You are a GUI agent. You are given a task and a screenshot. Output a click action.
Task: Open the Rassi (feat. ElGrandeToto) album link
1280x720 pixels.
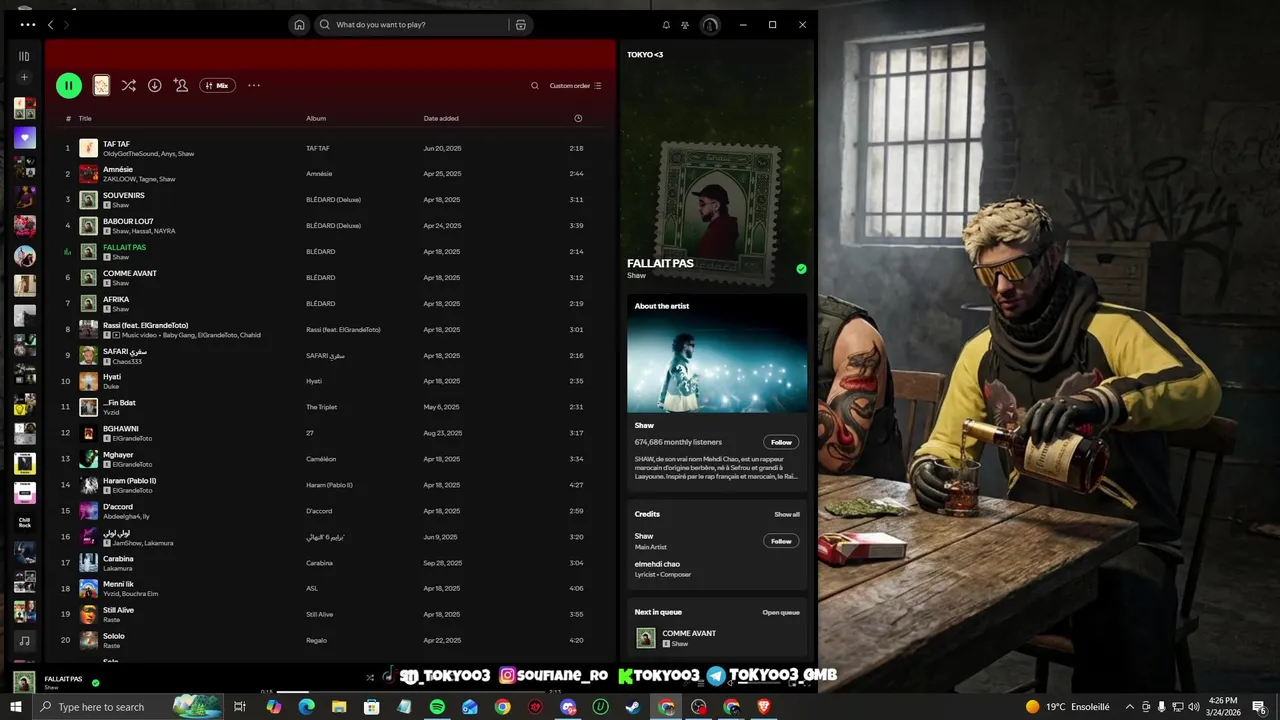(343, 330)
